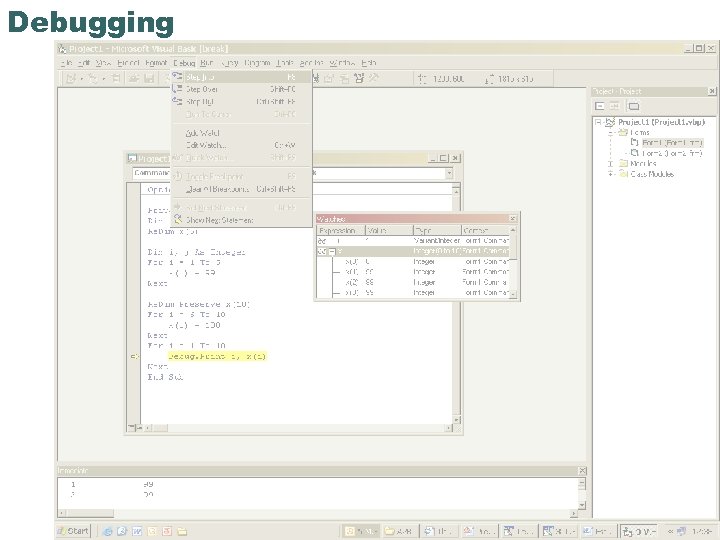Close the Watches window
720x540 pixels.
512,219
